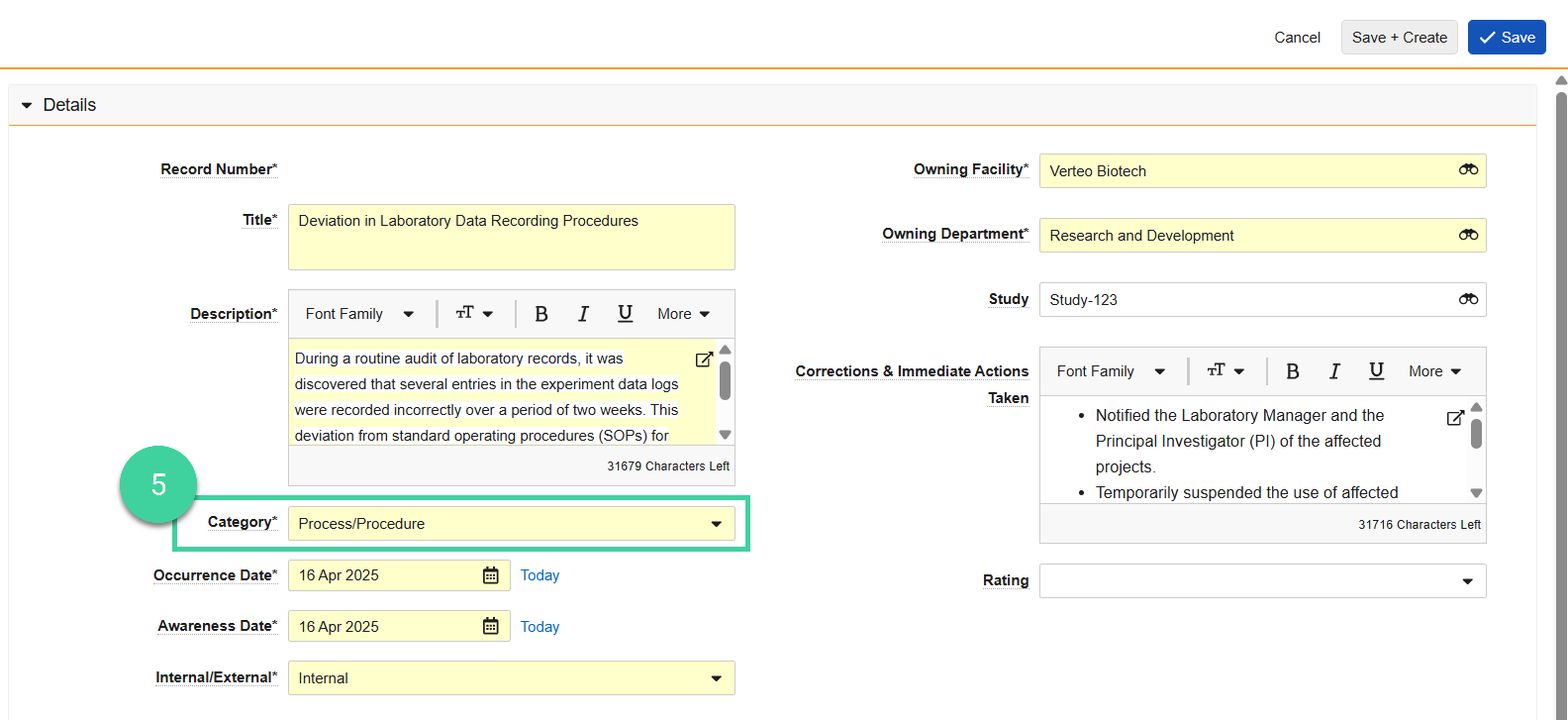1568x720 pixels.
Task: Click the Rating field label
Action: (1006, 580)
